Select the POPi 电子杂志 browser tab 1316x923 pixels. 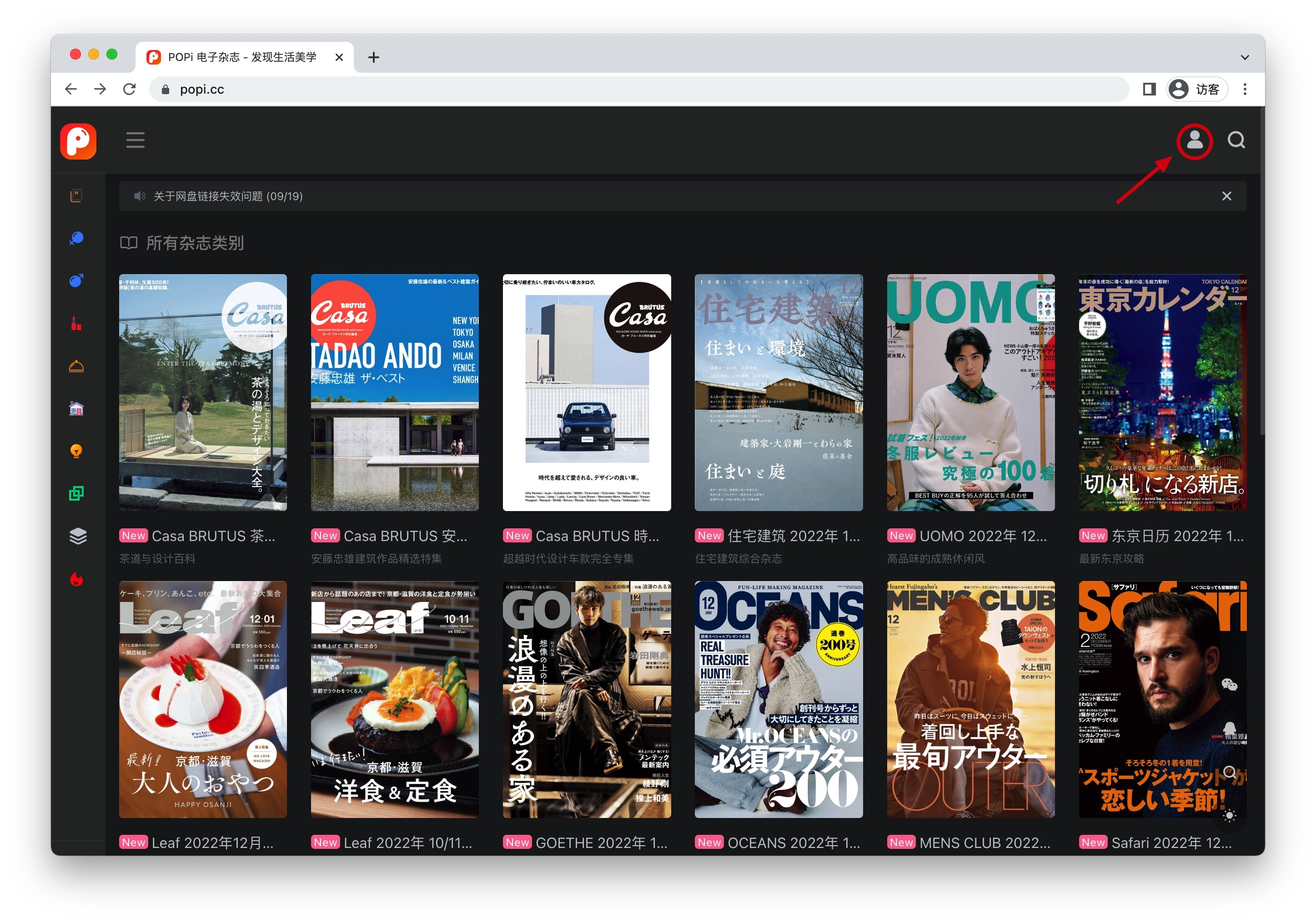(x=241, y=57)
